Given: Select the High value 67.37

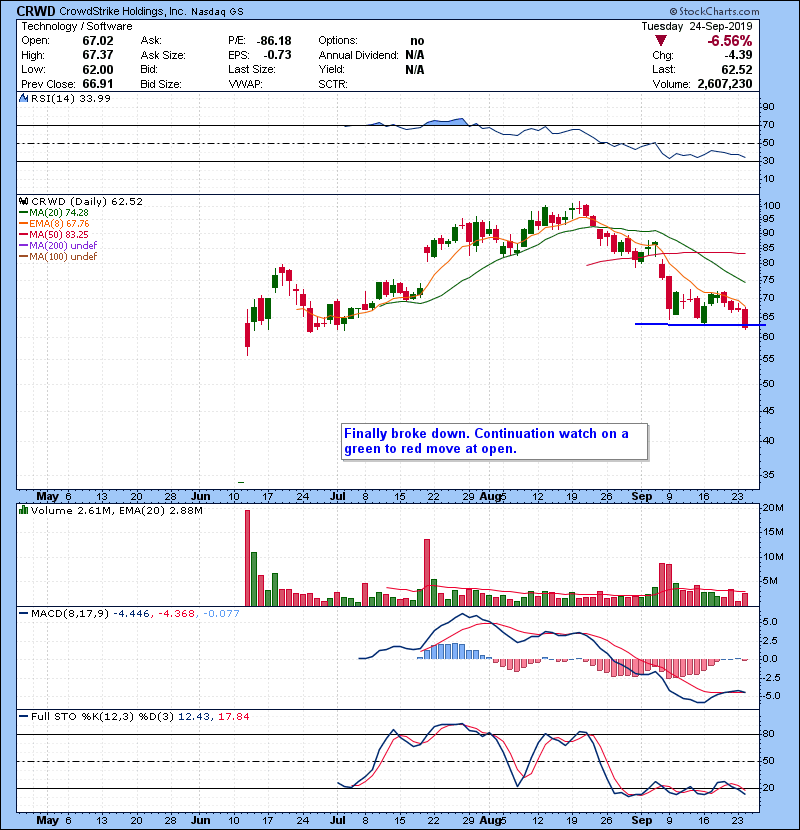Looking at the screenshot, I should (98, 55).
